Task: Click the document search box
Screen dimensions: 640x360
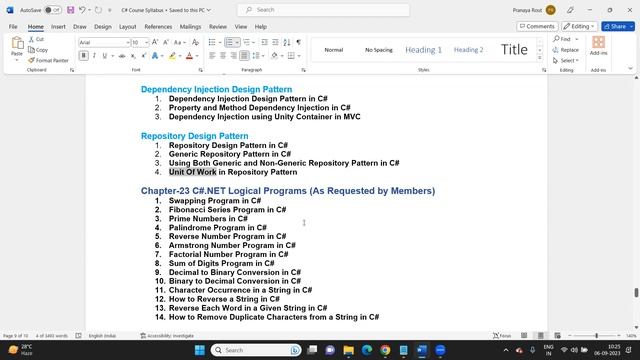Action: [323, 10]
